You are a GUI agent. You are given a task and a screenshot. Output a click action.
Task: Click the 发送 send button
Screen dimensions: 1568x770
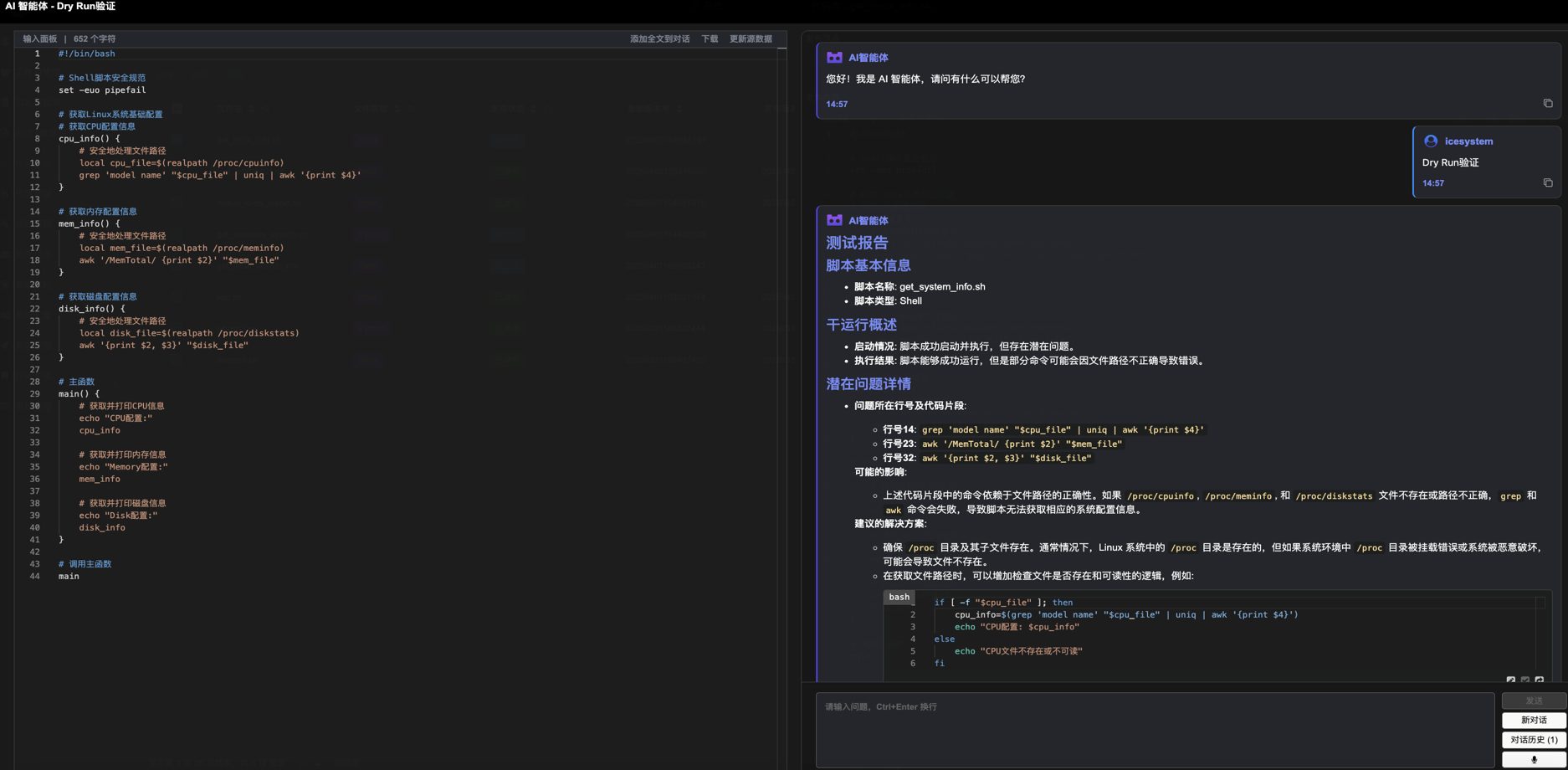(x=1534, y=701)
